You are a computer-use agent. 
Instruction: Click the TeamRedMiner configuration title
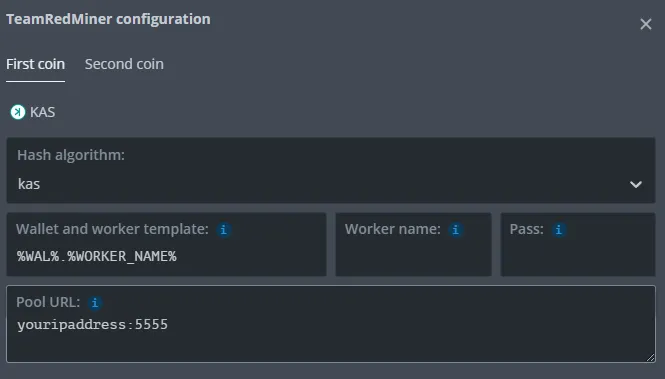108,19
